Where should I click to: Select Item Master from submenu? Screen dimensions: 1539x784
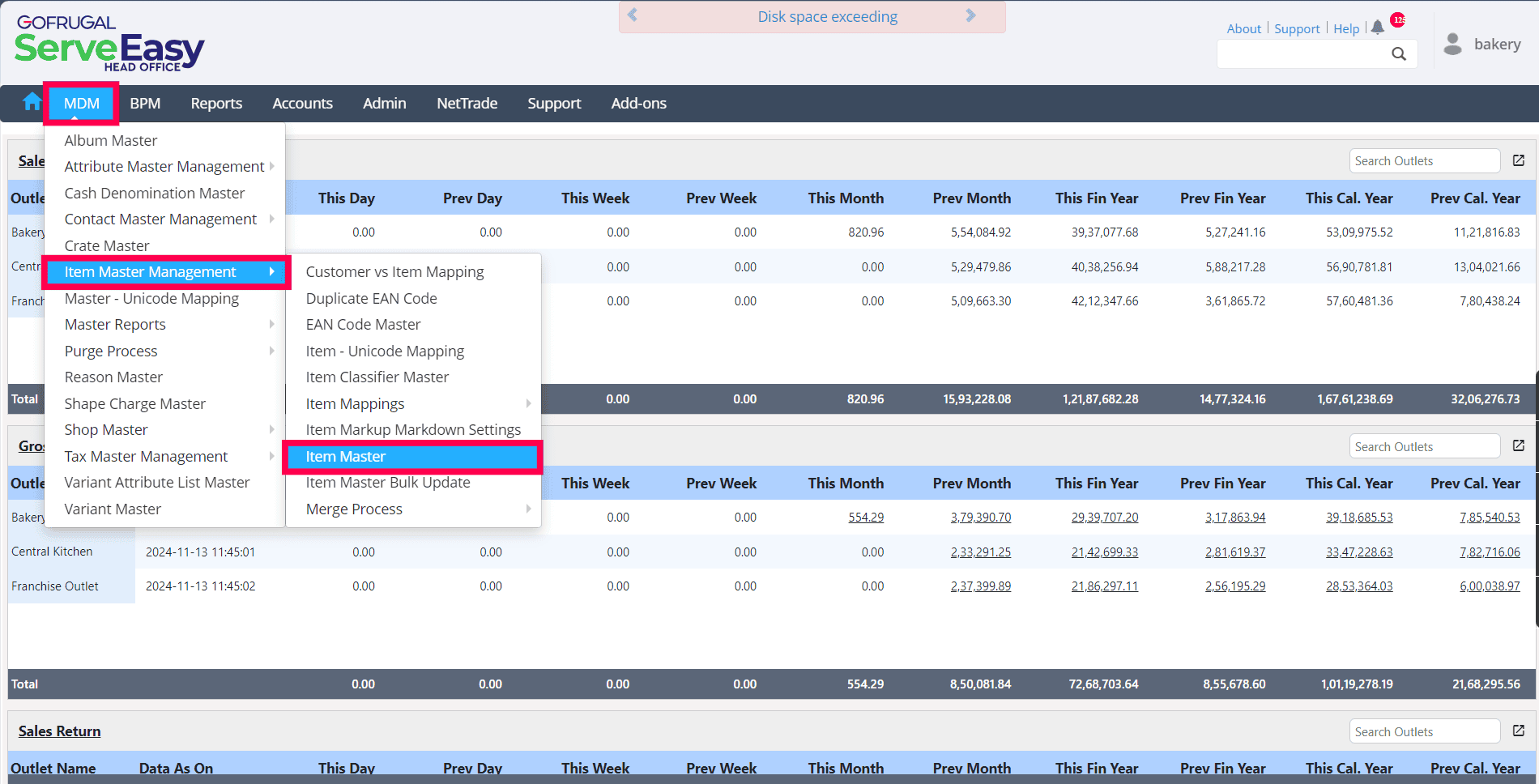346,457
